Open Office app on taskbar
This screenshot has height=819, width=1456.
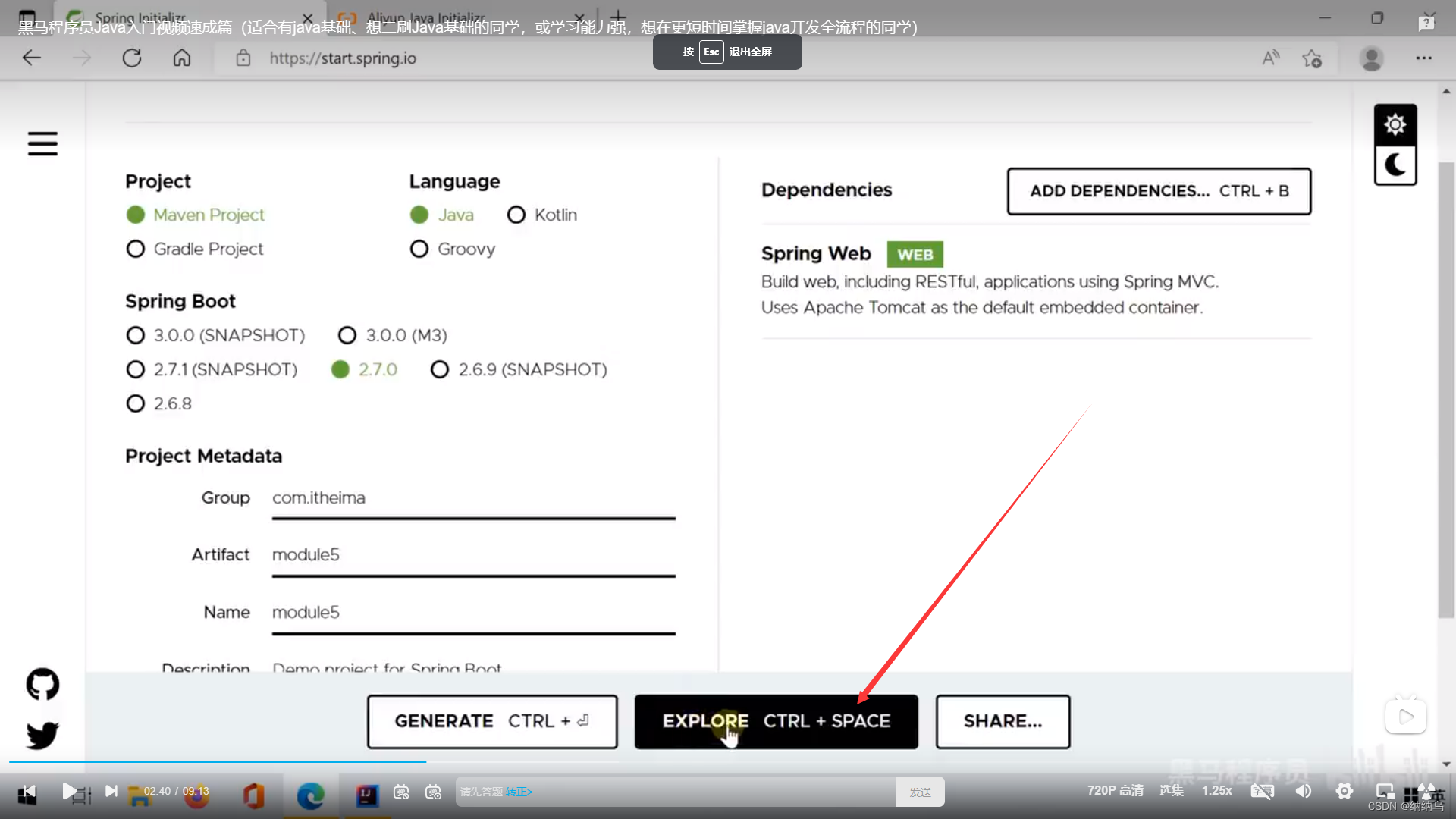(254, 795)
